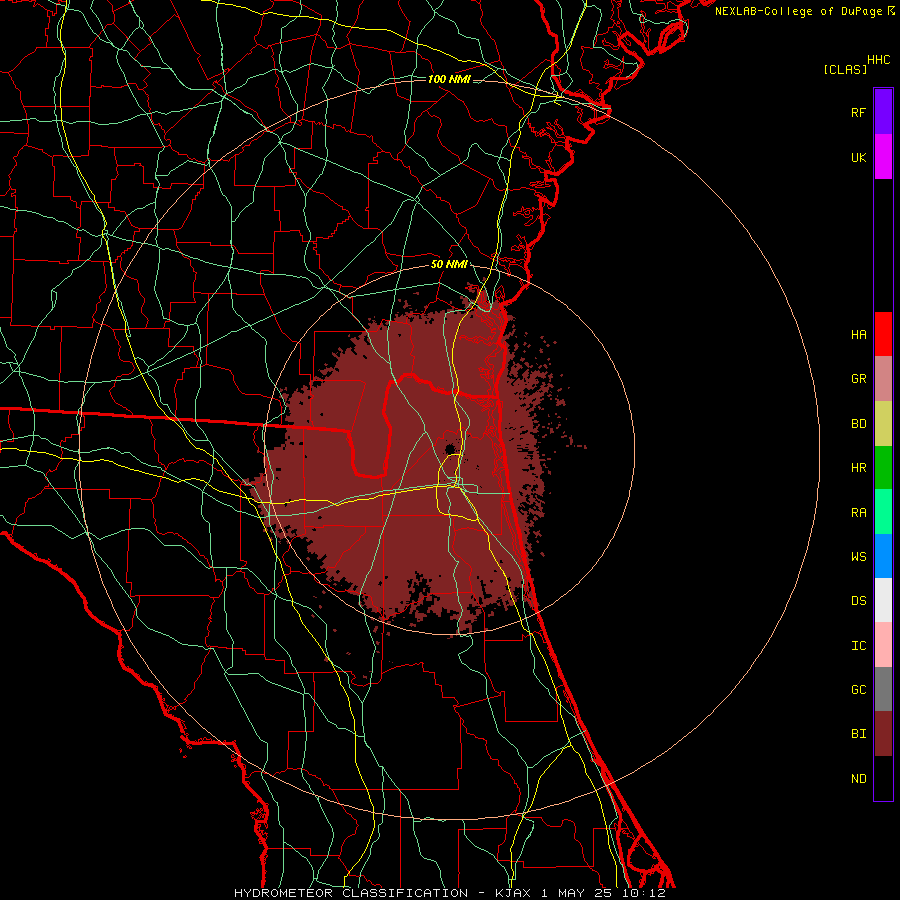Click the BI dark red legend swatch
The height and width of the screenshot is (900, 900).
point(883,734)
